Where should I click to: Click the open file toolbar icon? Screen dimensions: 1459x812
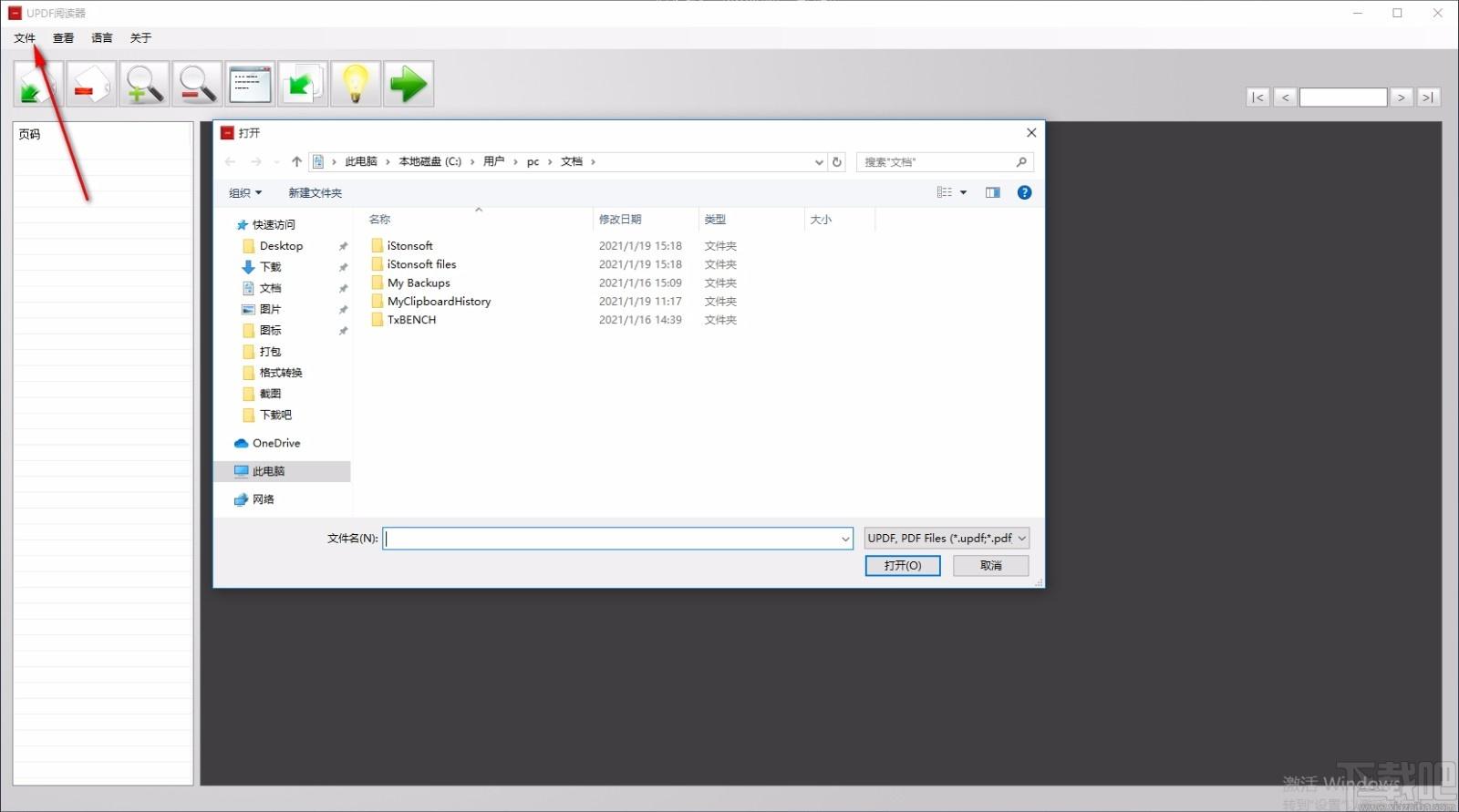click(39, 85)
